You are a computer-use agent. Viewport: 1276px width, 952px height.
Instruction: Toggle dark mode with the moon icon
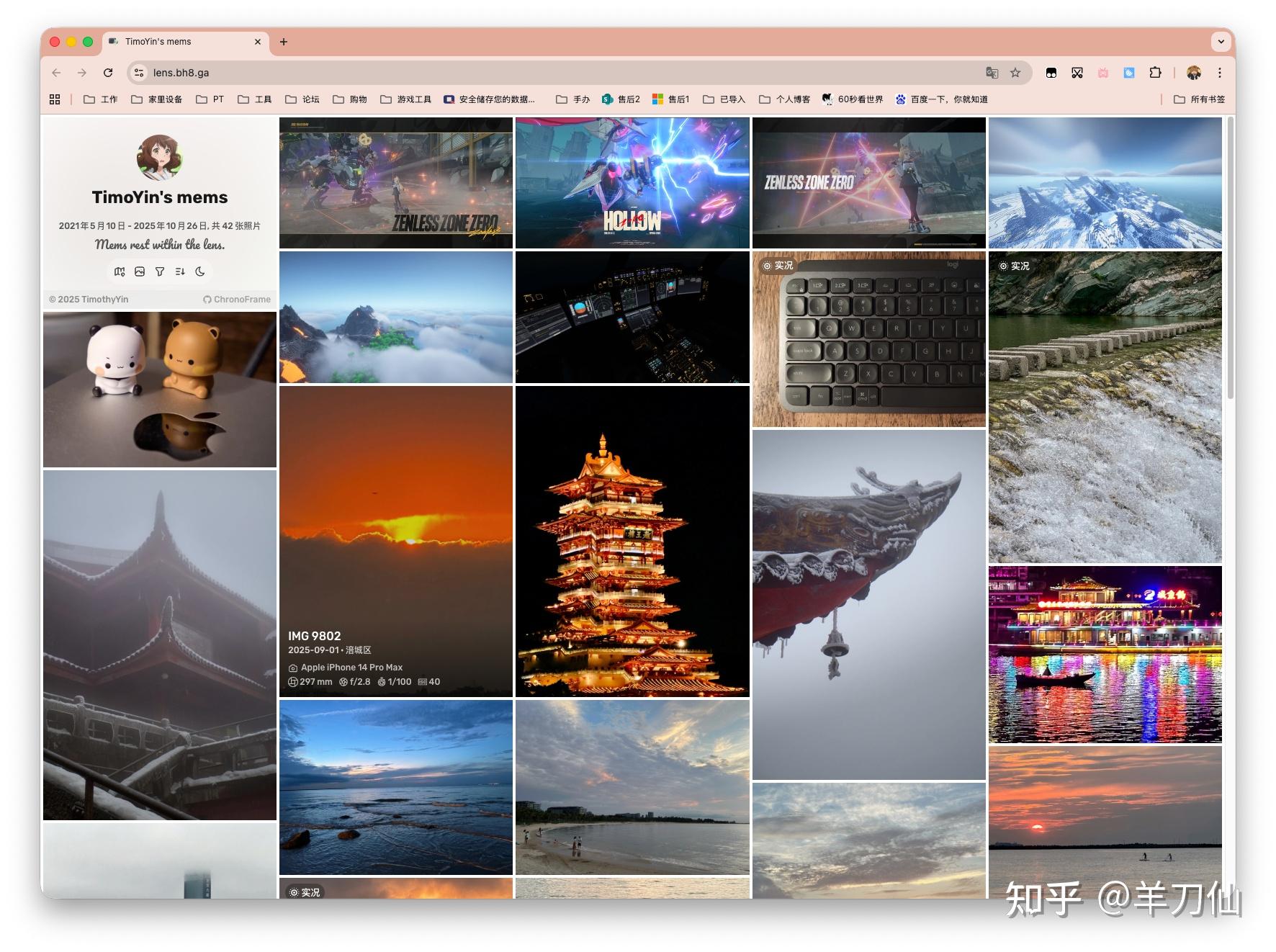[x=200, y=271]
